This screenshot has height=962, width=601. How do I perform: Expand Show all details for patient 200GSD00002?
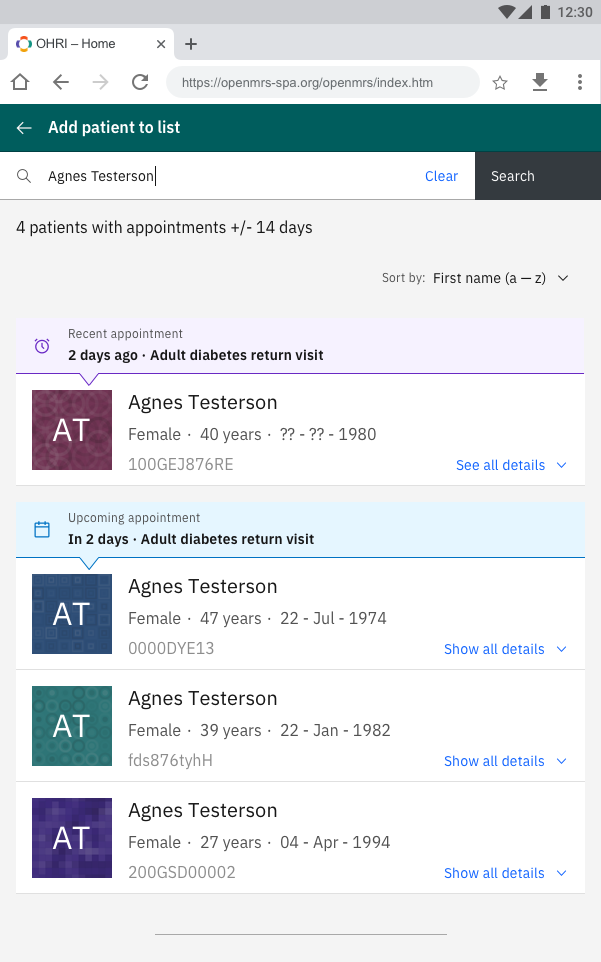pyautogui.click(x=504, y=873)
